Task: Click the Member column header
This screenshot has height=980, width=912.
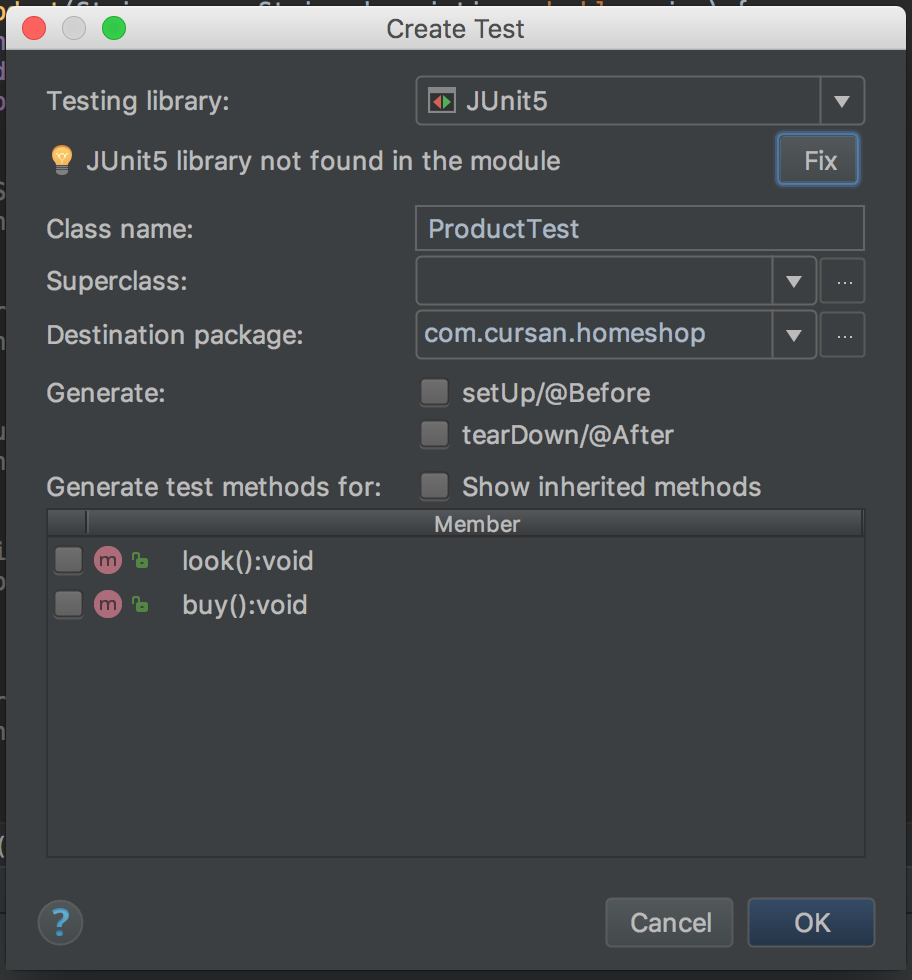Action: coord(476,524)
